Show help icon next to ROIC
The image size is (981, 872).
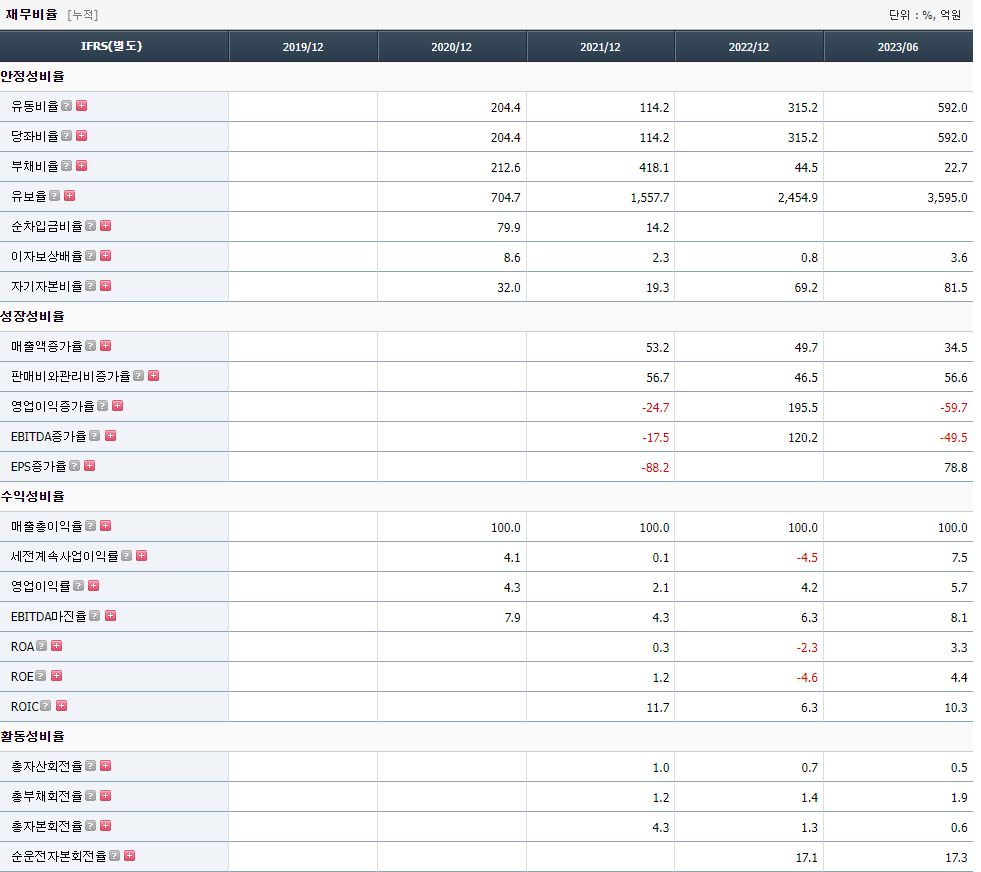click(x=46, y=706)
